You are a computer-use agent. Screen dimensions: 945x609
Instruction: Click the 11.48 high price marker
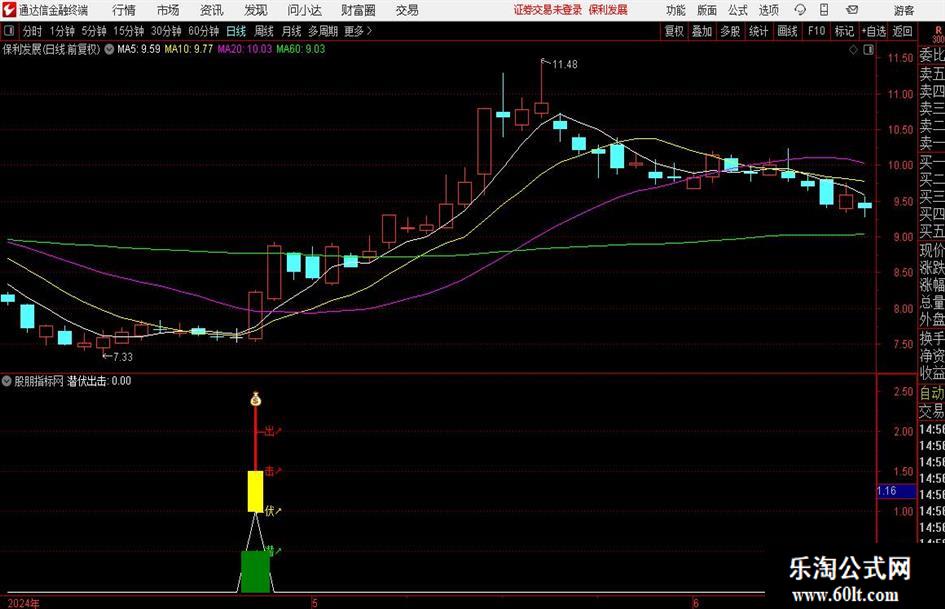(565, 64)
